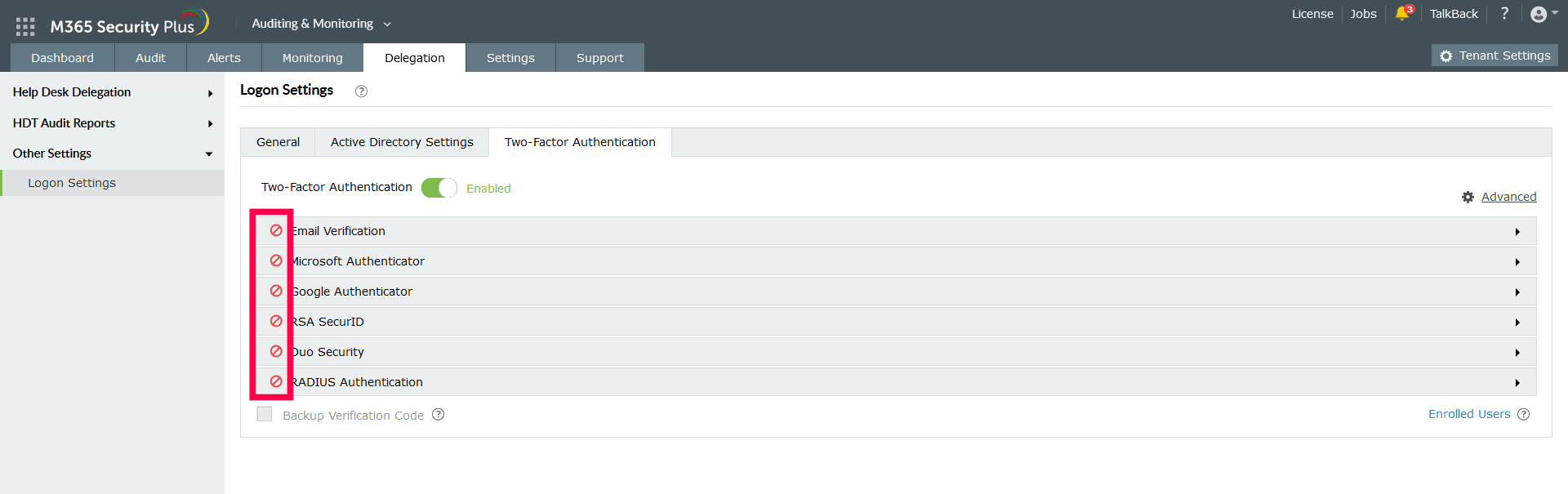This screenshot has height=494, width=1568.
Task: Check the Backup Verification Code checkbox
Action: (x=265, y=414)
